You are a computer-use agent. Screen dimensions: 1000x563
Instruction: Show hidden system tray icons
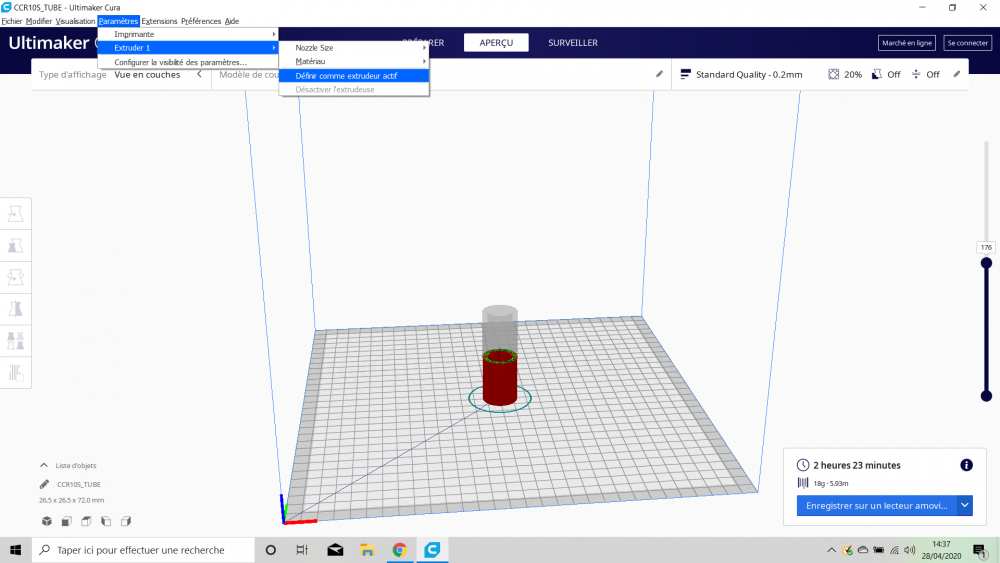tap(831, 550)
